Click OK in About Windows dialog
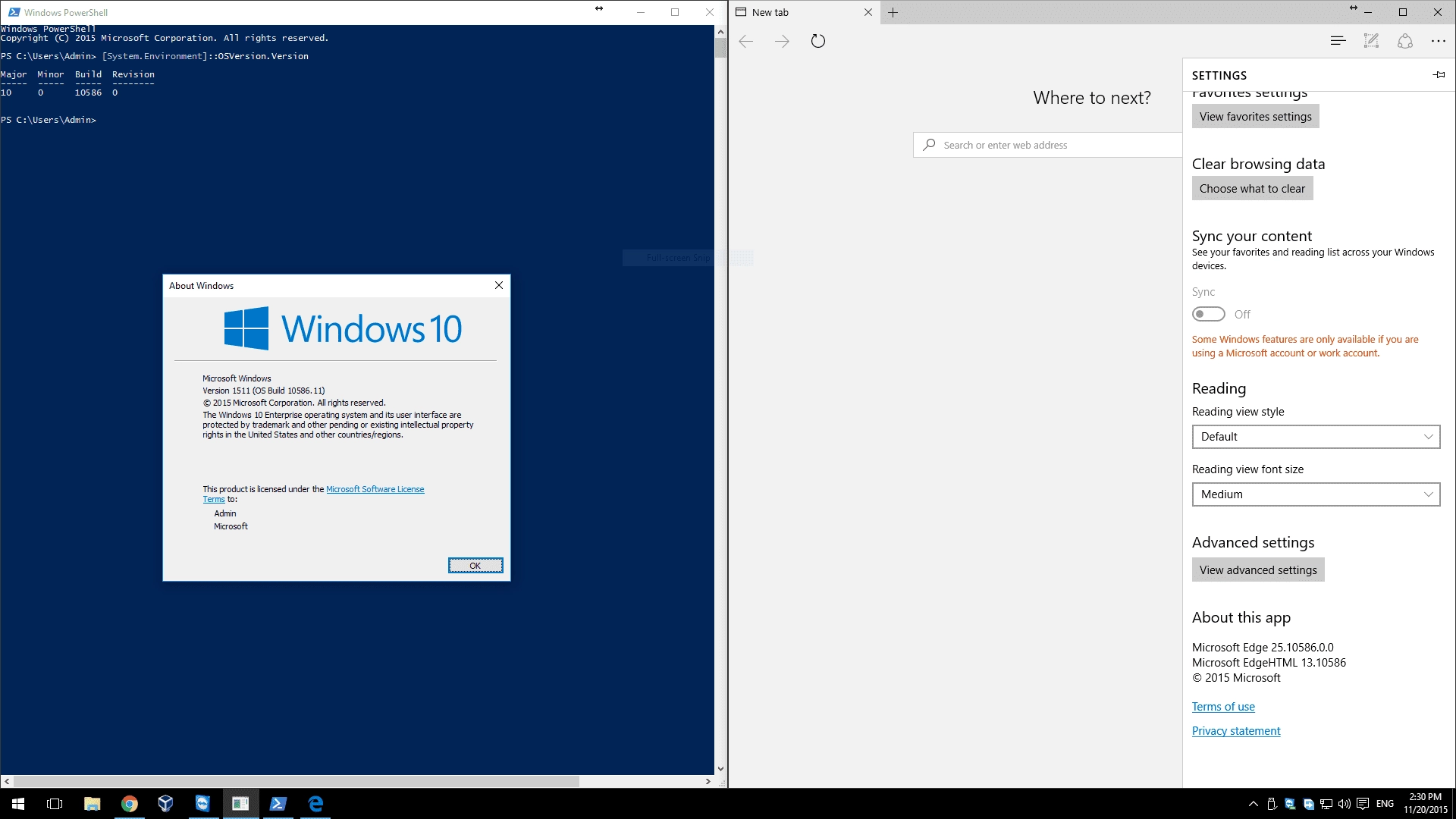Screen dimensions: 1456x819 click(x=475, y=566)
